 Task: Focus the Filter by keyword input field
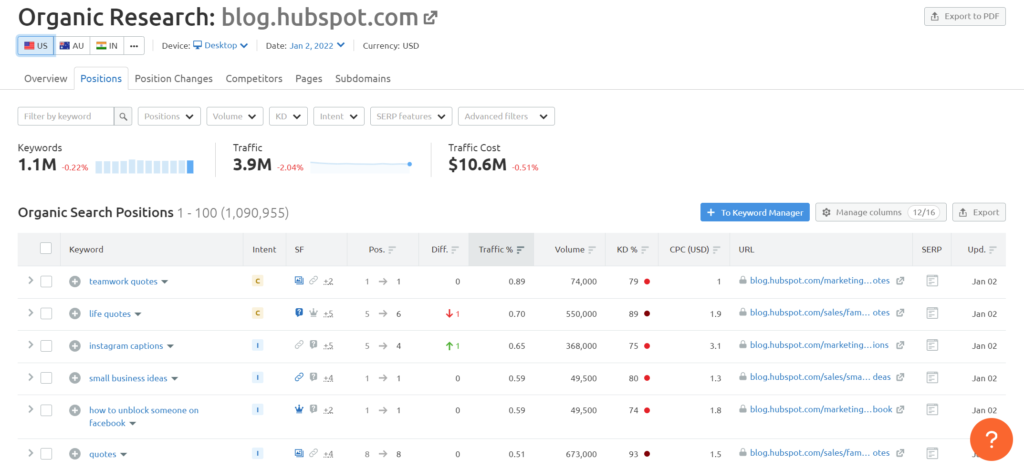pyautogui.click(x=66, y=116)
